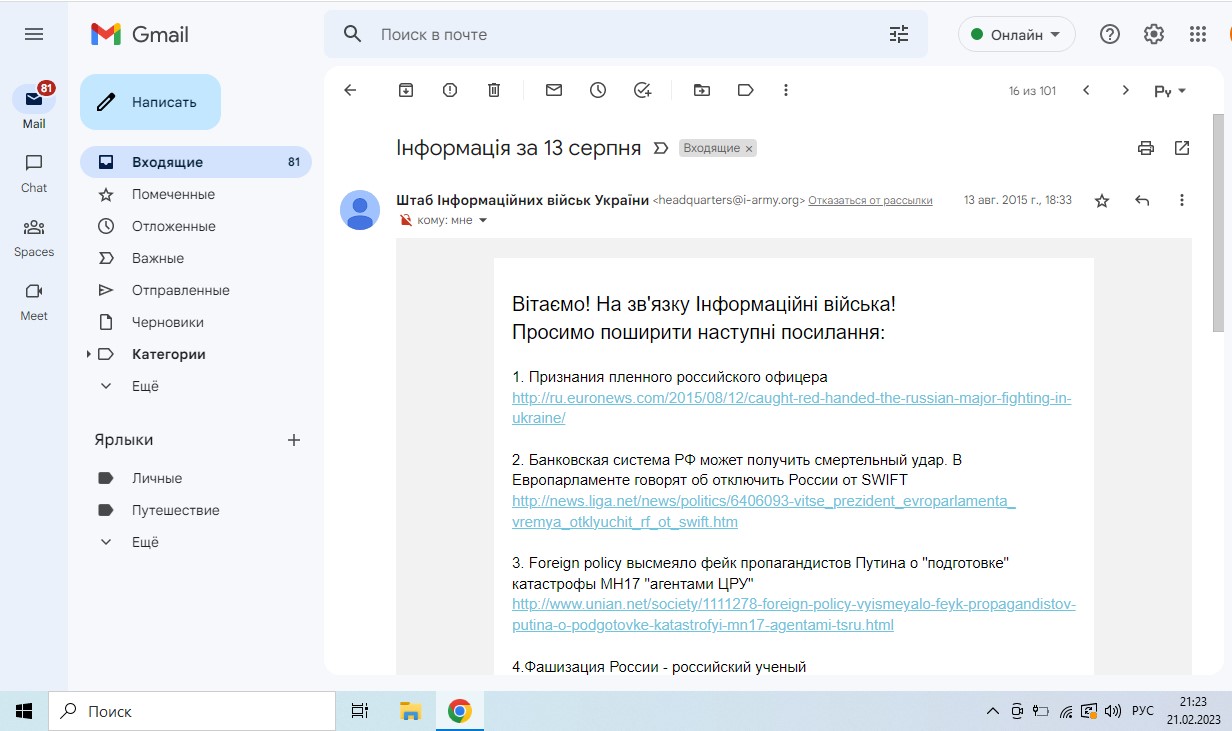Remove the Входящие label chip
This screenshot has height=731, width=1232.
(x=749, y=148)
